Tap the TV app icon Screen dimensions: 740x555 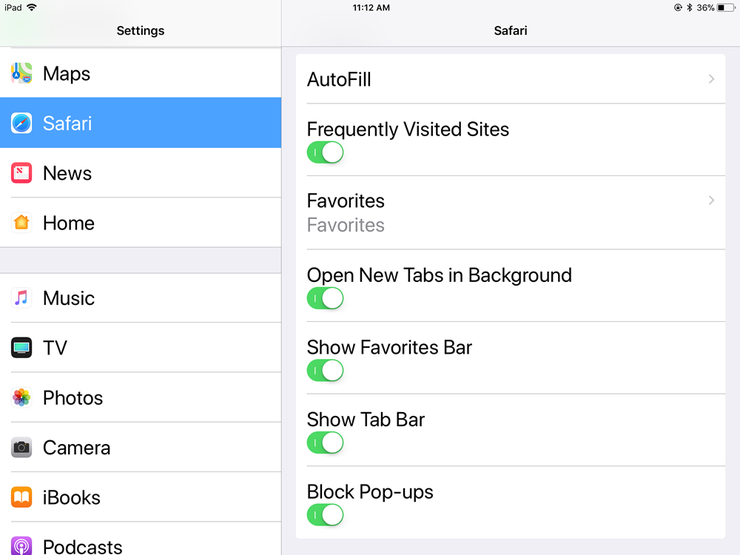pos(21,348)
